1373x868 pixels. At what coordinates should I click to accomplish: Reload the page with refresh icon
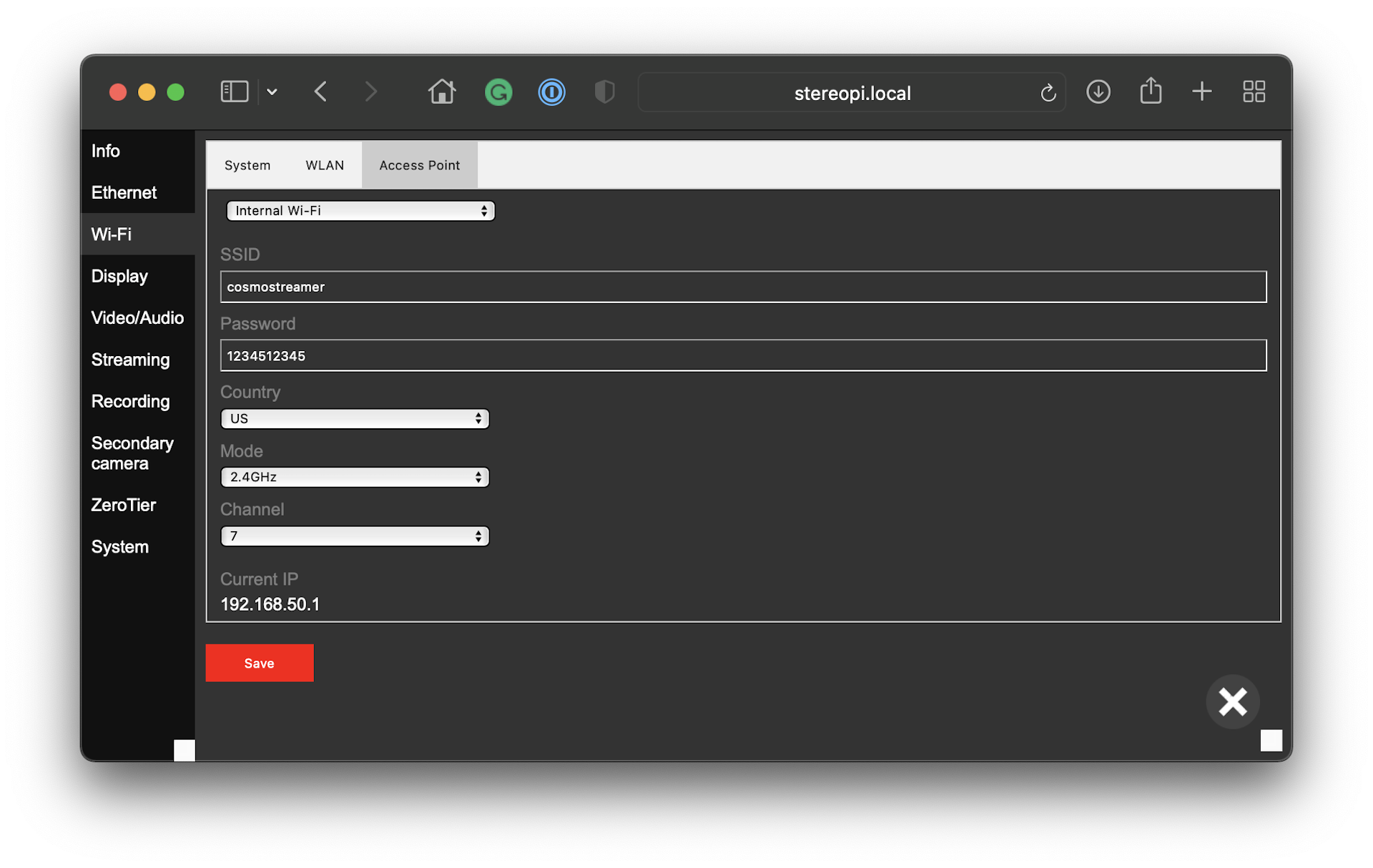point(1048,93)
